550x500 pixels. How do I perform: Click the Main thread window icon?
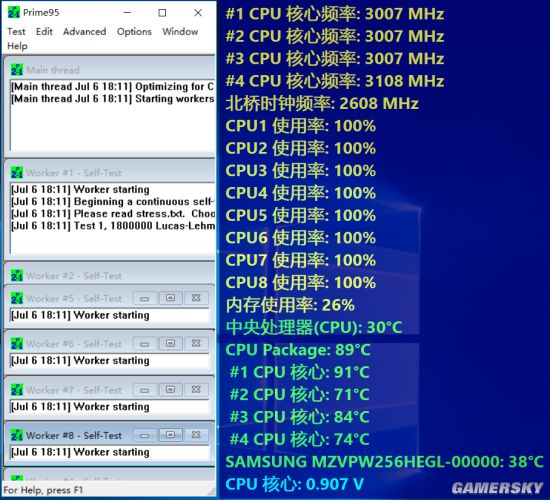(16, 70)
